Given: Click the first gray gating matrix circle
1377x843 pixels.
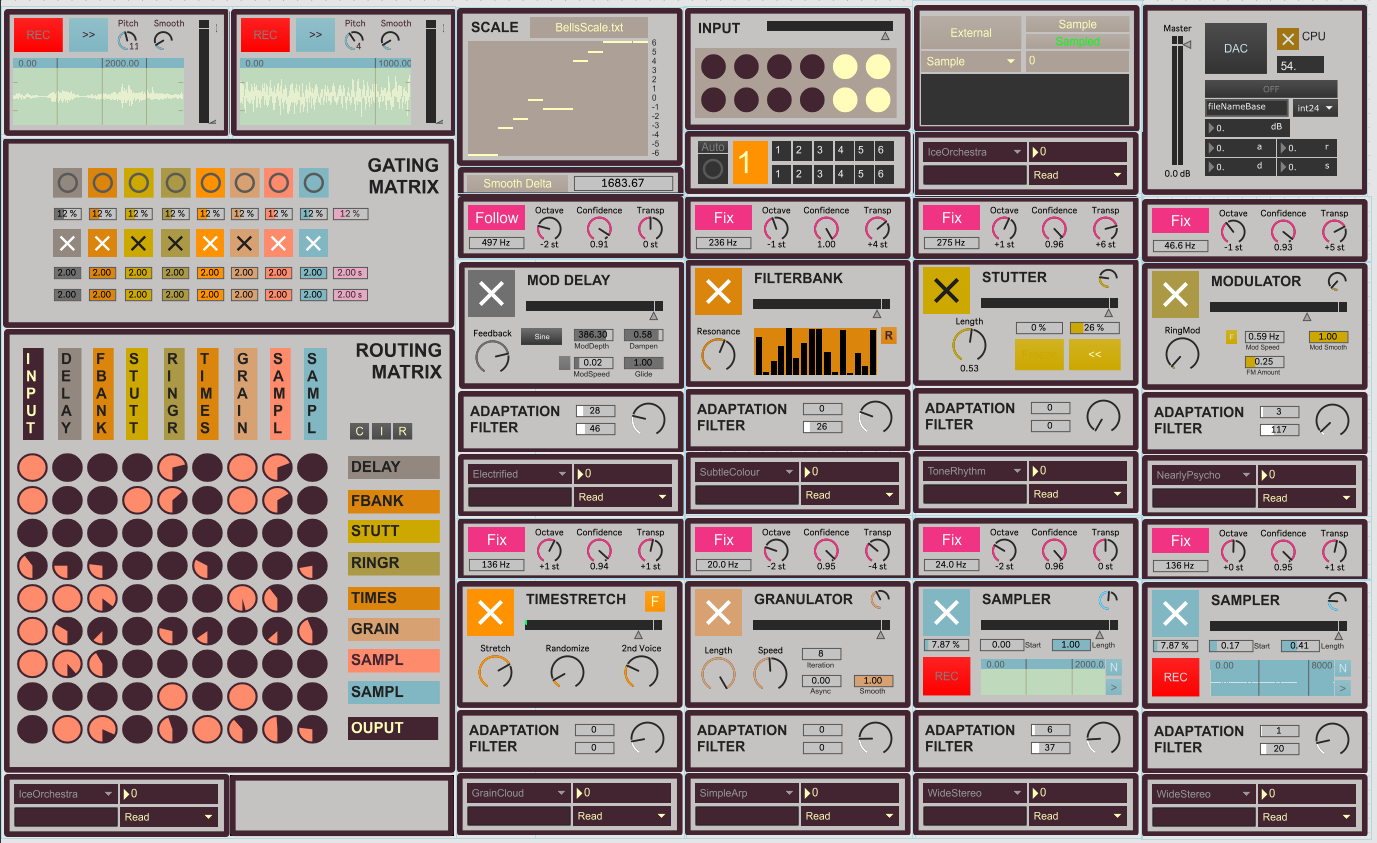Looking at the screenshot, I should point(67,183).
